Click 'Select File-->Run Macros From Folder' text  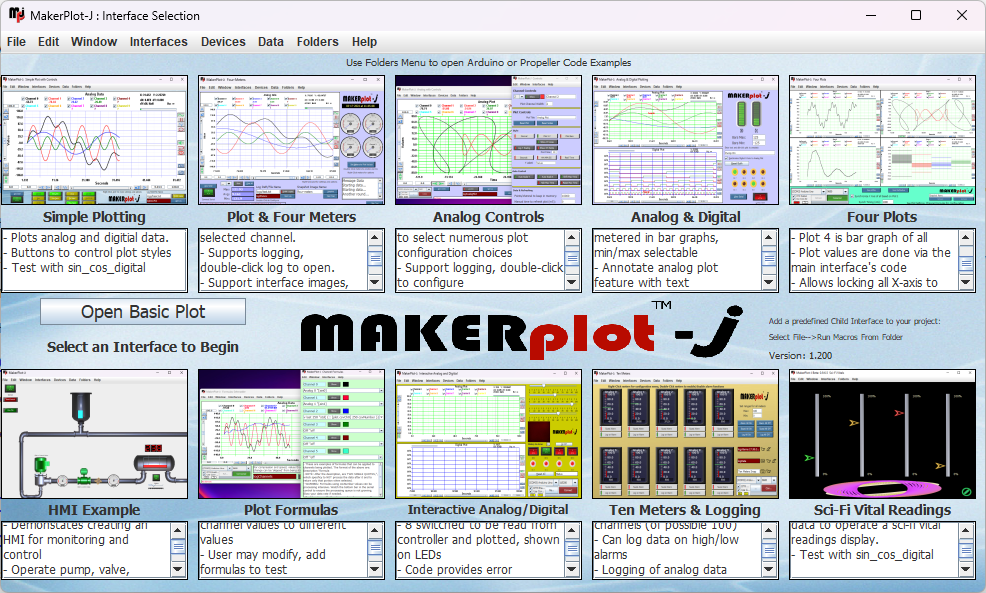[x=835, y=338]
